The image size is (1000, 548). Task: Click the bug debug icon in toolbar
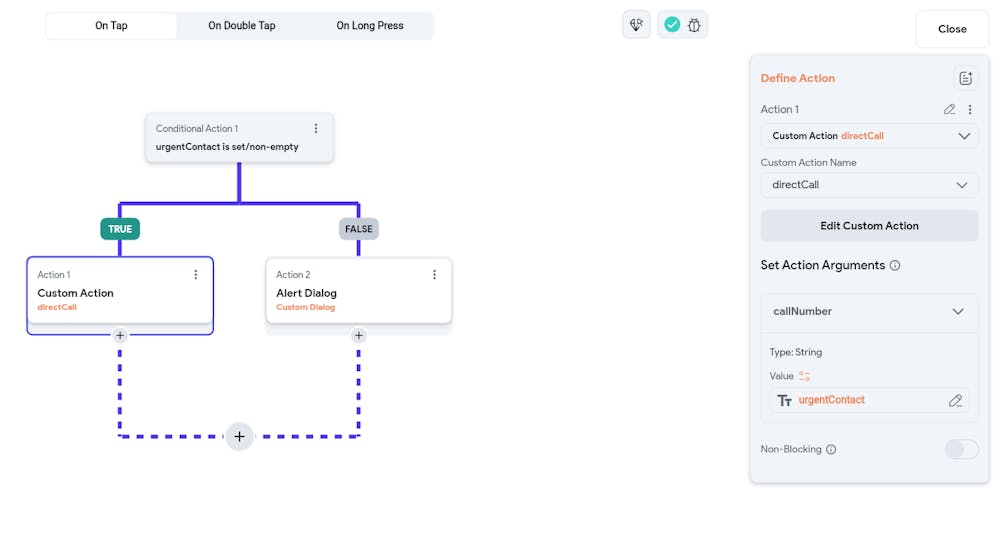click(694, 25)
